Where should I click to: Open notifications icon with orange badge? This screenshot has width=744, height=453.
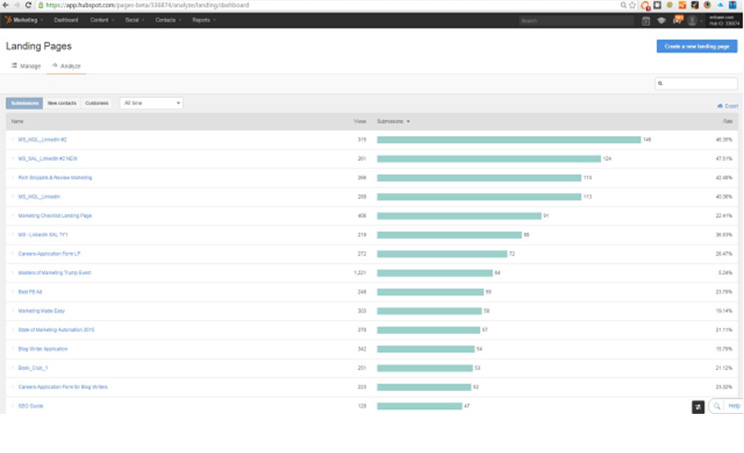(x=678, y=20)
